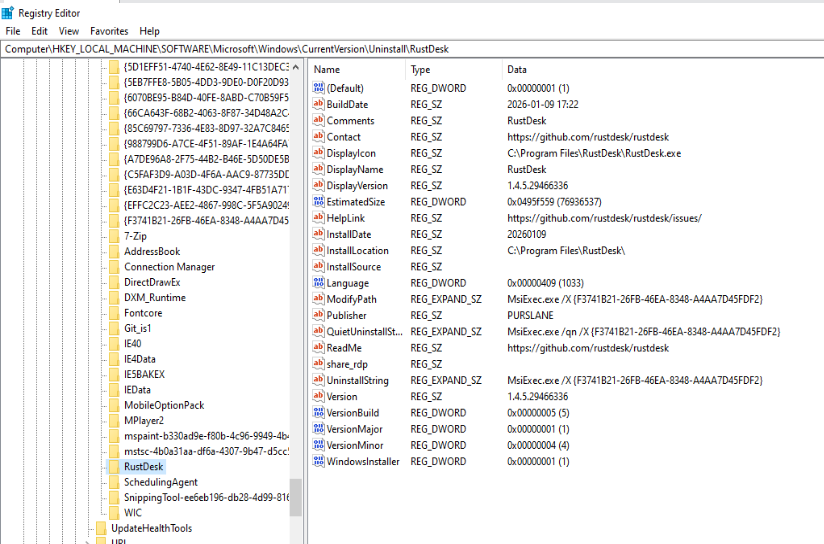Screen dimensions: 824x544
Task: Click the 2026-01-09 17:22 BuildDate data
Action: (542, 104)
